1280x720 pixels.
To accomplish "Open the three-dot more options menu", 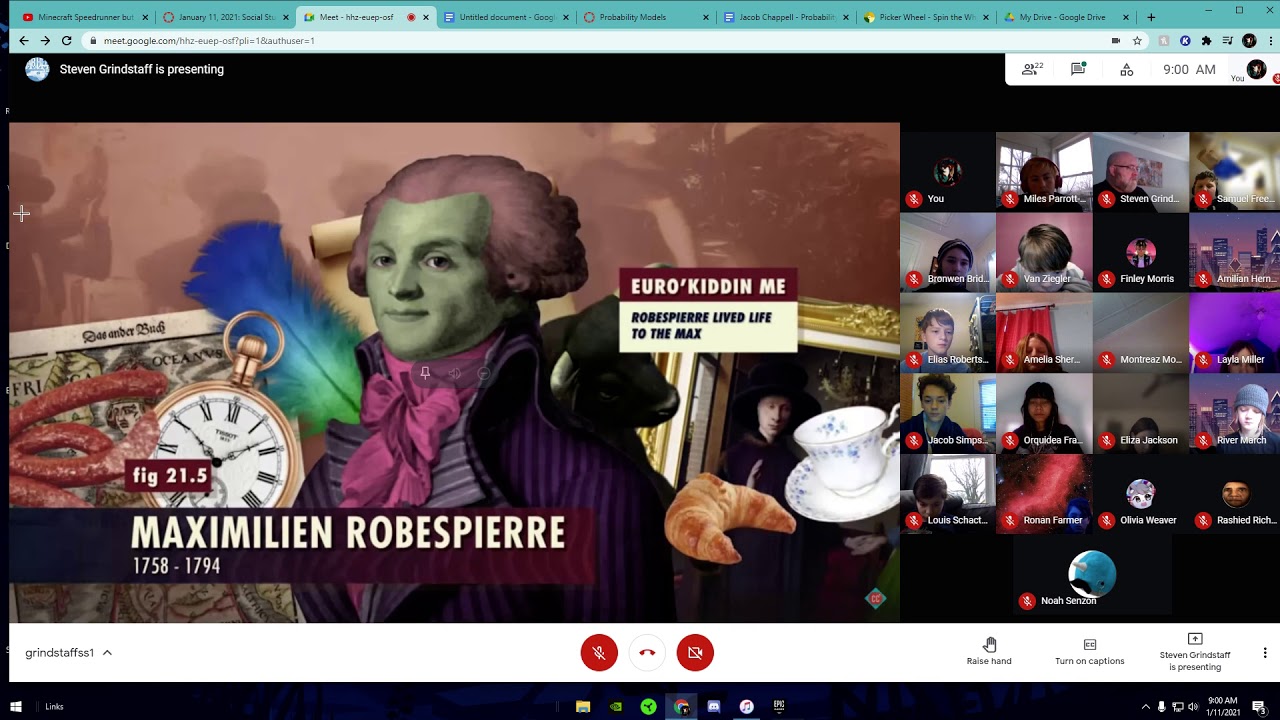I will click(1265, 653).
